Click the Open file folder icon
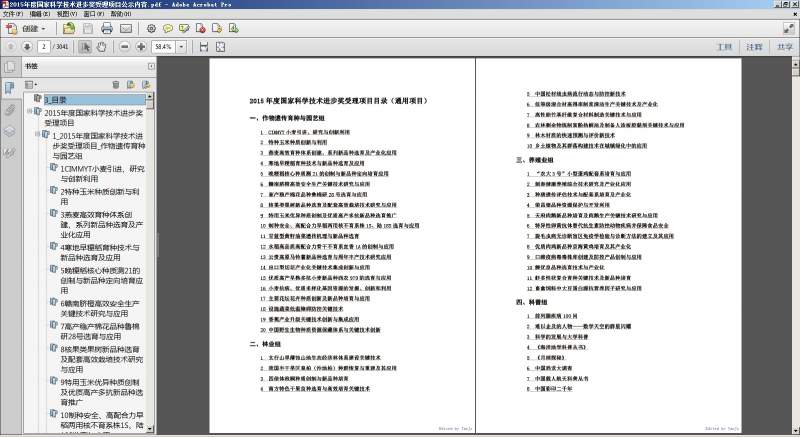800x437 pixels. pyautogui.click(x=69, y=29)
